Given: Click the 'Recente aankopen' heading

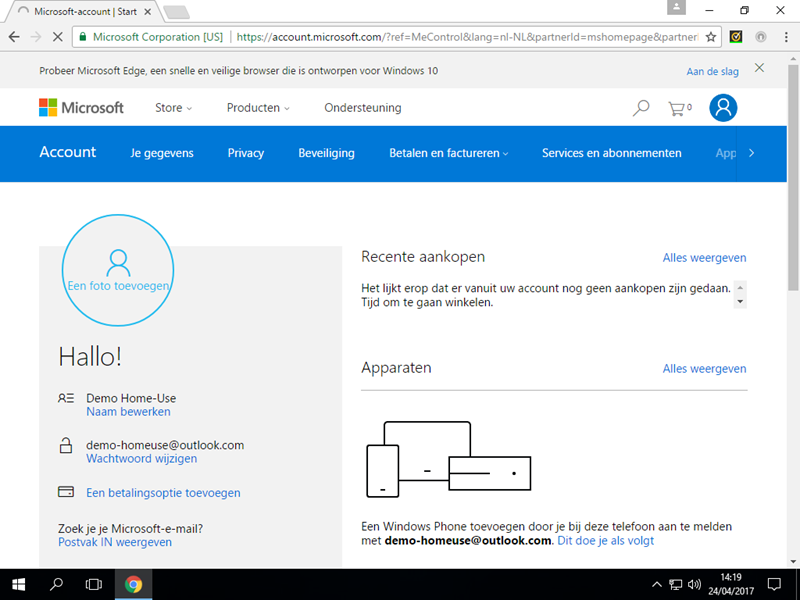Looking at the screenshot, I should coord(423,257).
